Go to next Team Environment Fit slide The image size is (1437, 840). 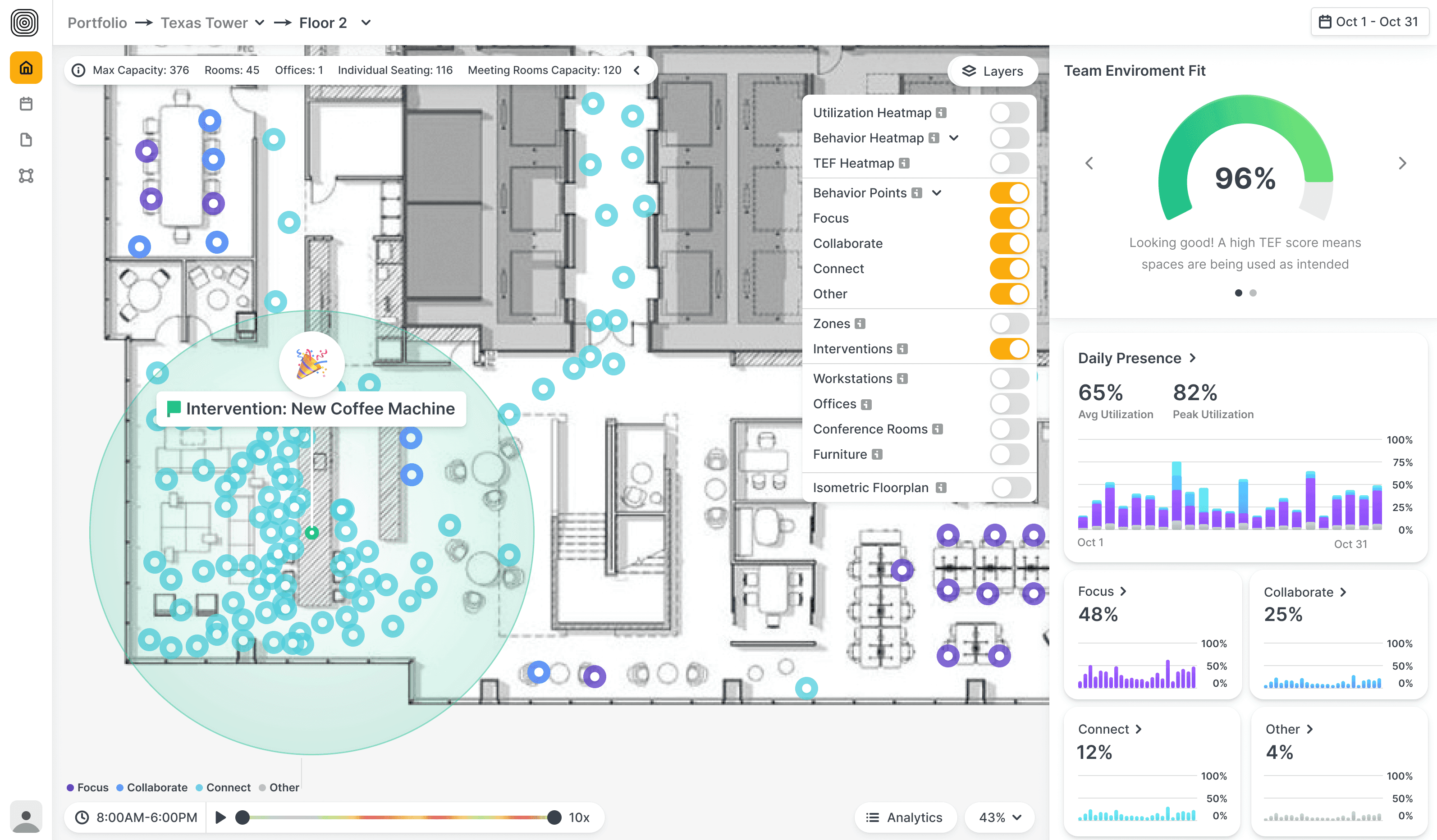pos(1402,164)
